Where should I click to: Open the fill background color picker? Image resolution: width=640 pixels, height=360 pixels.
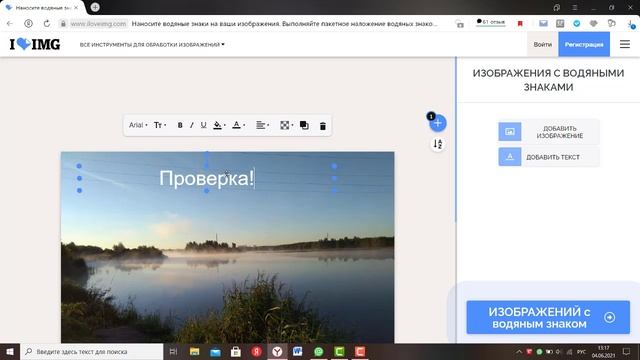coord(219,125)
